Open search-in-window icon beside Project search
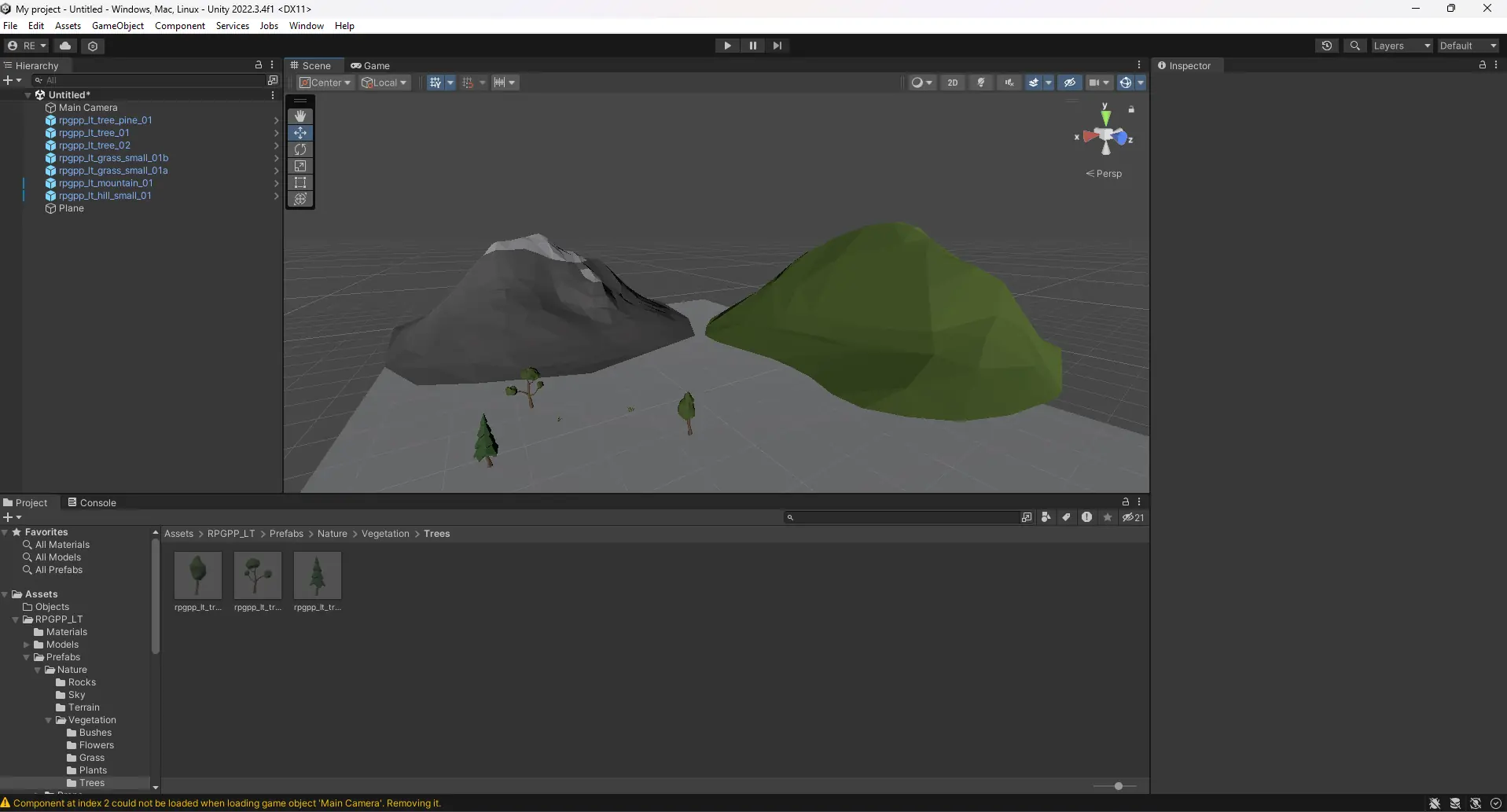The width and height of the screenshot is (1507, 812). [1026, 517]
